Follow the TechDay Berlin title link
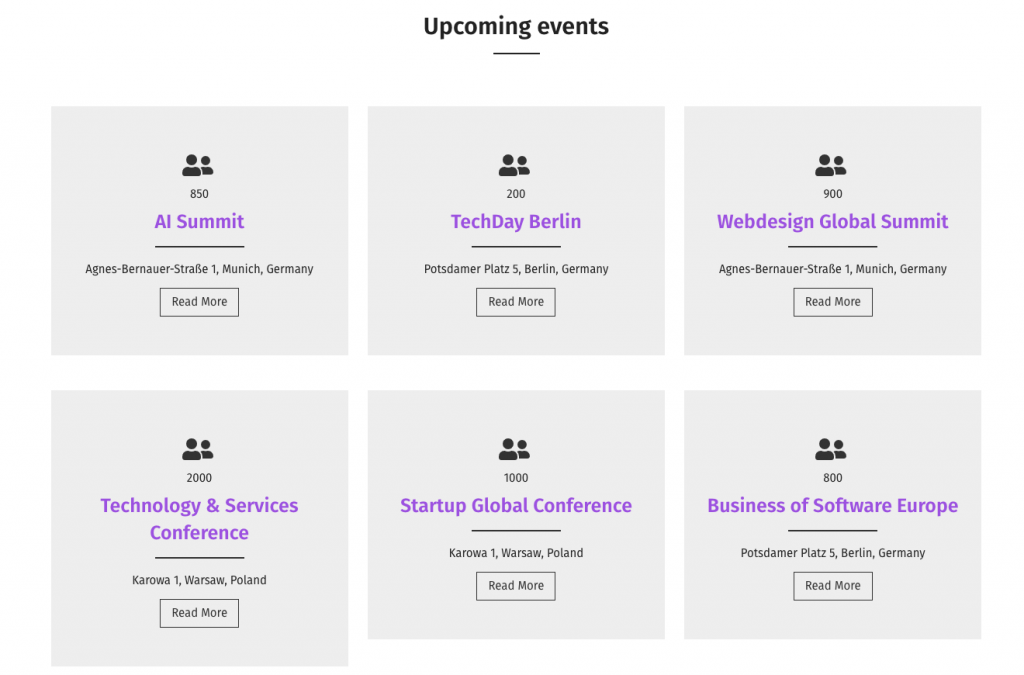 click(x=516, y=222)
